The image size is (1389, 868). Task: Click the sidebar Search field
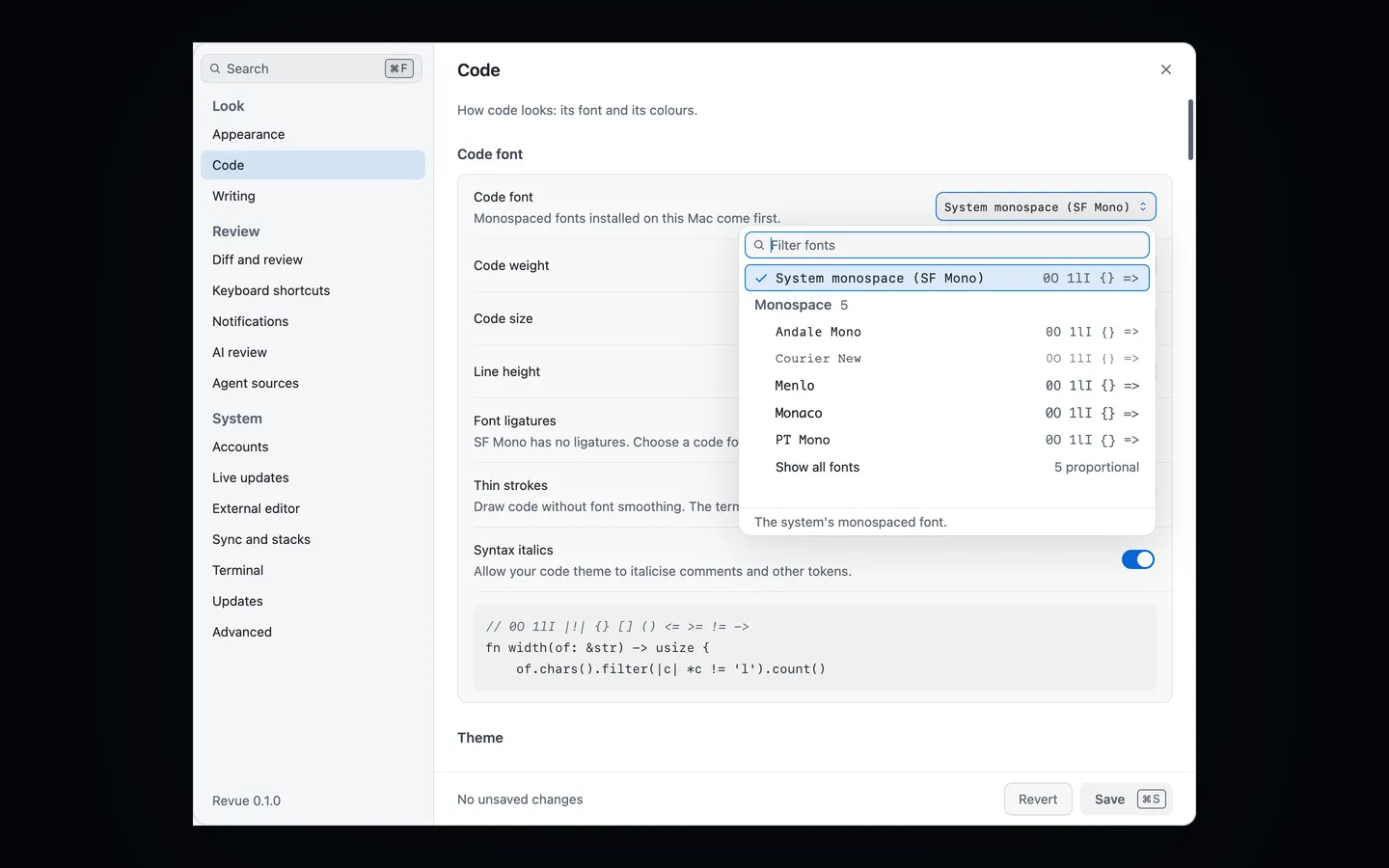[x=312, y=68]
